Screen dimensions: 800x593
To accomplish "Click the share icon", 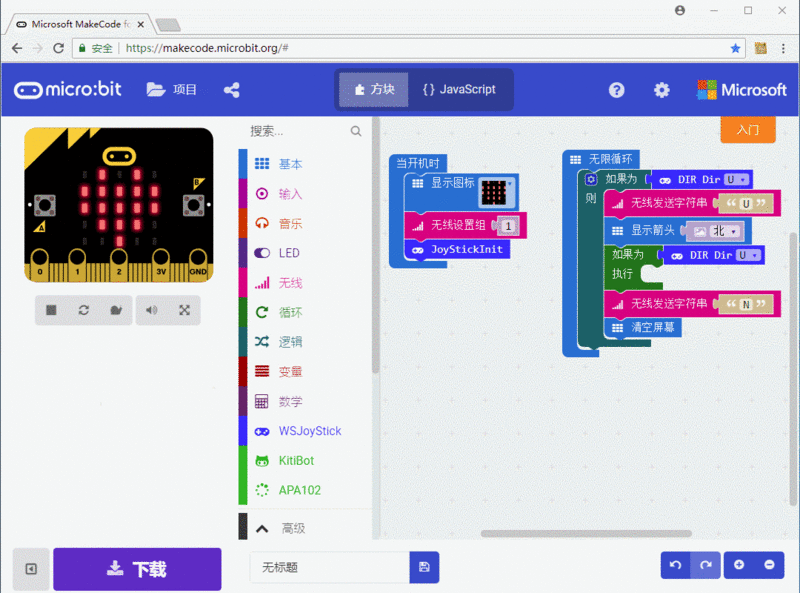I will coord(232,90).
